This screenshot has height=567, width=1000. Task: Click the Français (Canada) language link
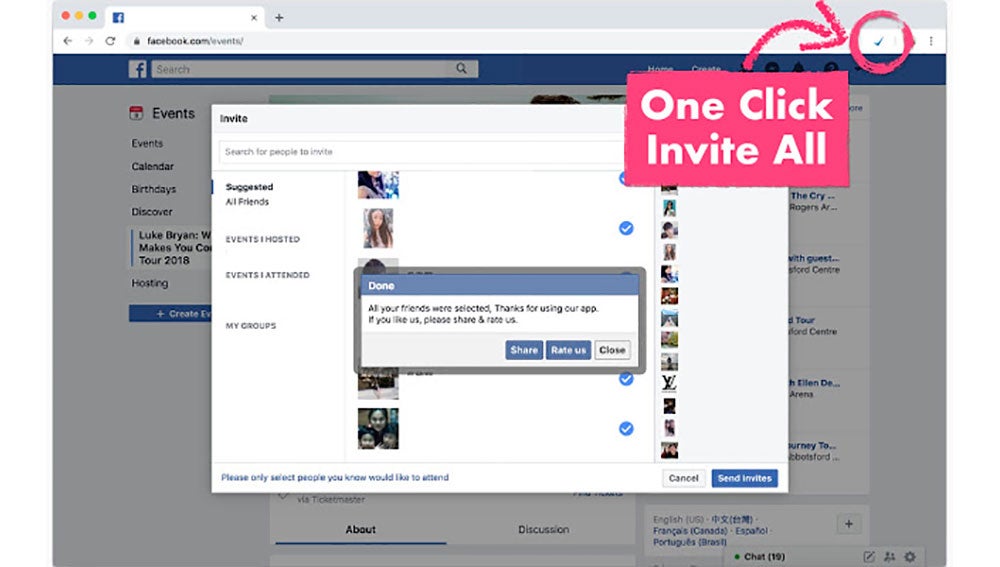pyautogui.click(x=690, y=531)
